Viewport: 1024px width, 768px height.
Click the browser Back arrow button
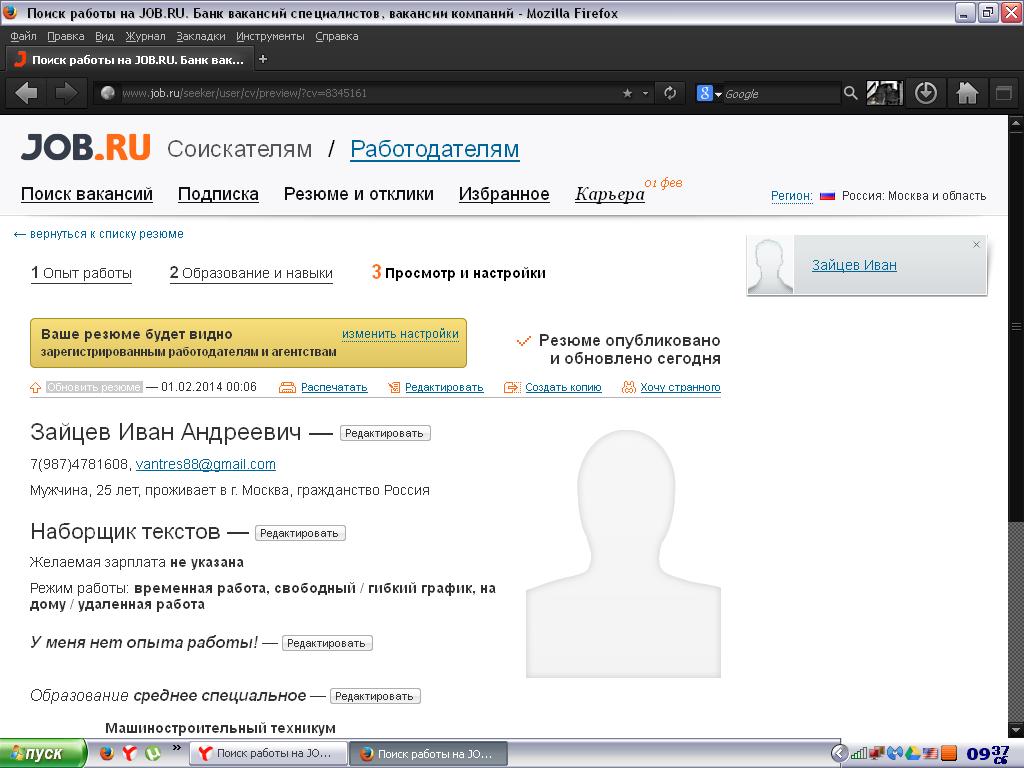tap(26, 93)
